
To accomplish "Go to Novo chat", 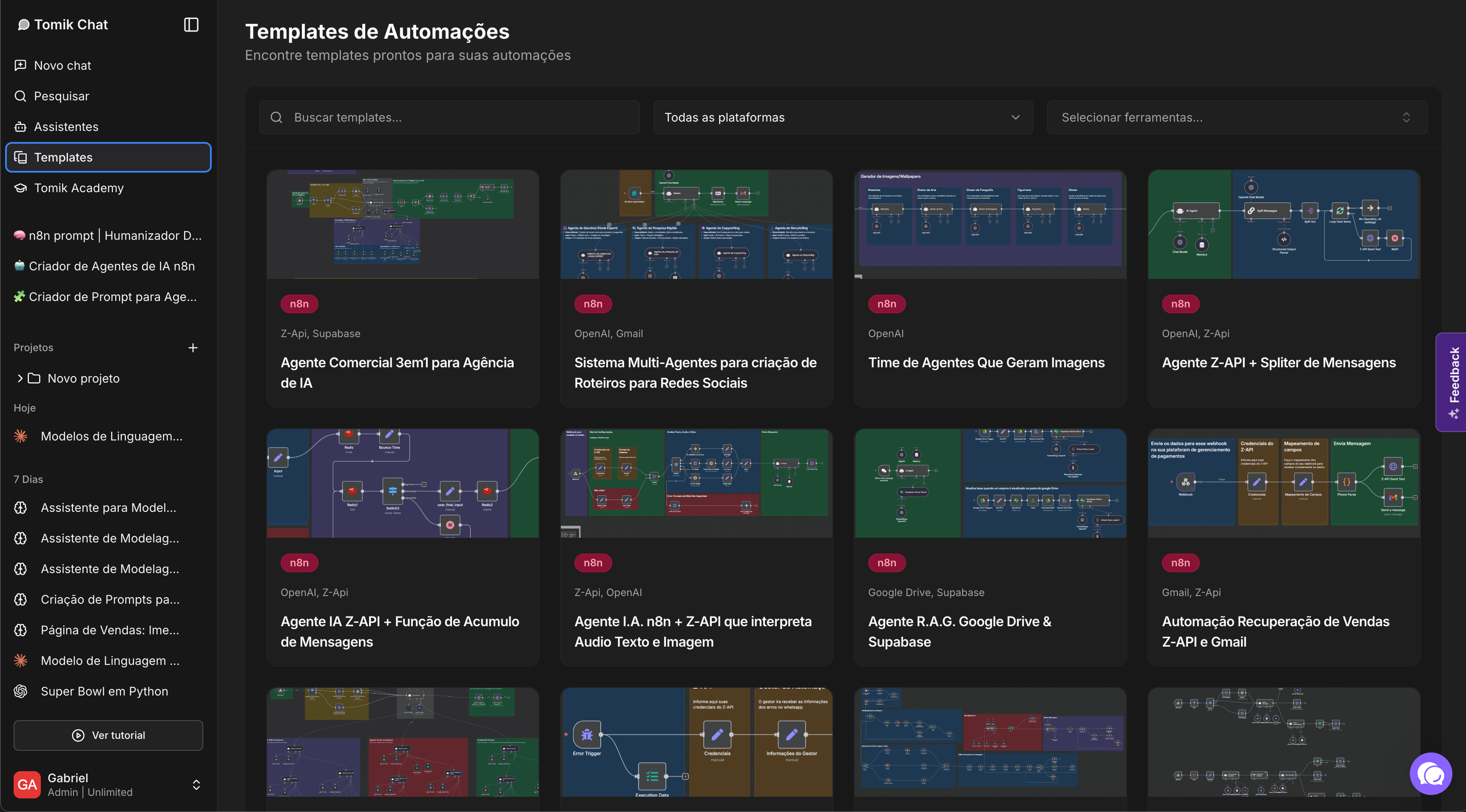I will click(x=108, y=65).
